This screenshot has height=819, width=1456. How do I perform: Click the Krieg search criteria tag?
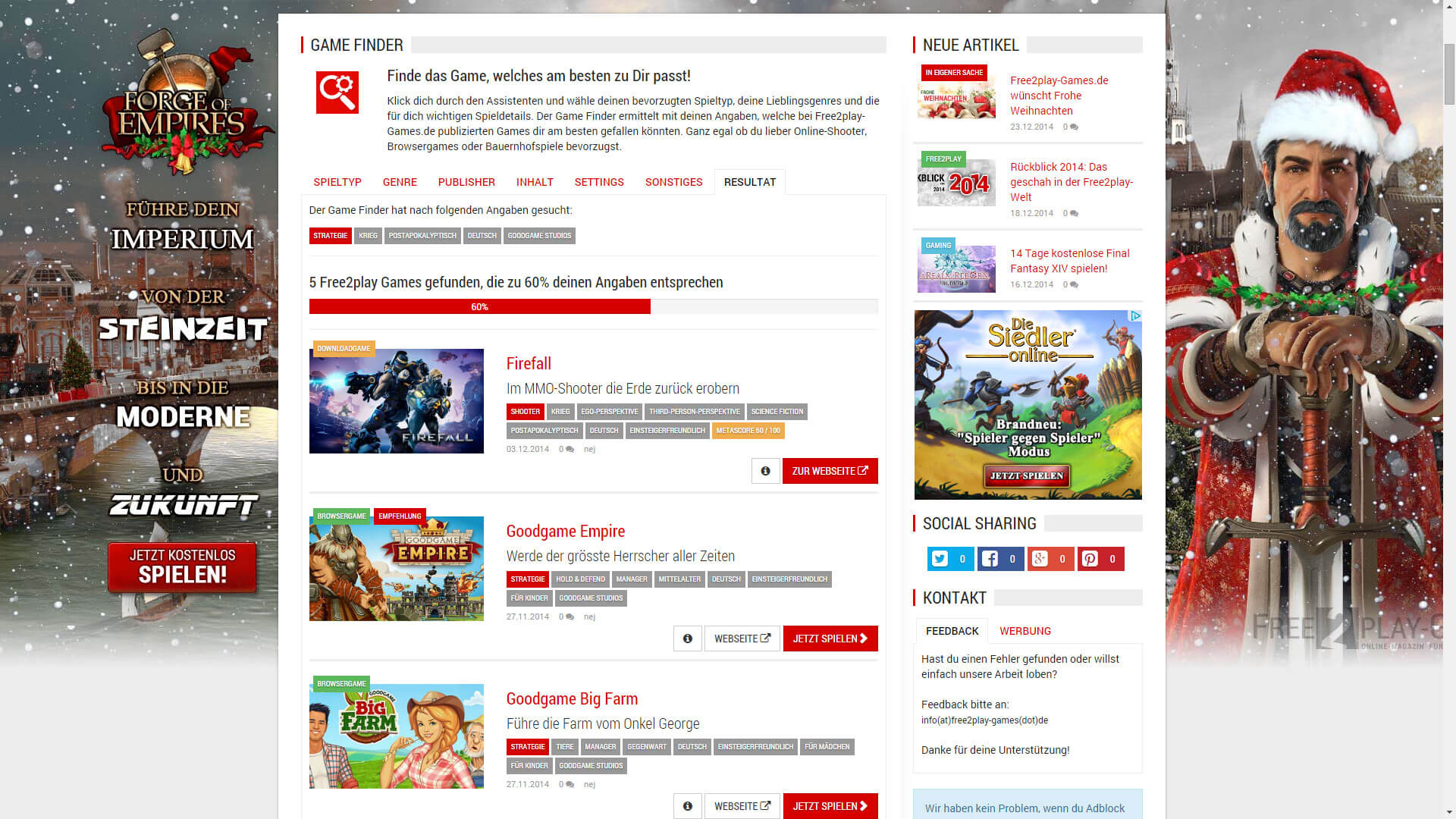click(x=368, y=236)
